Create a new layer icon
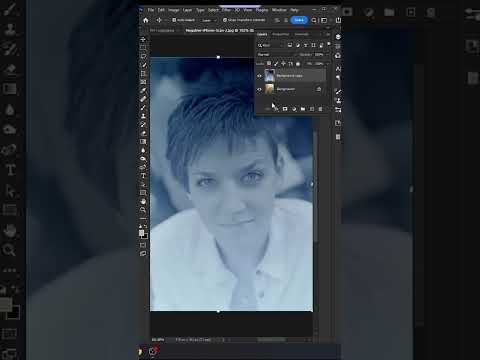This screenshot has height=360, width=480. tap(312, 109)
